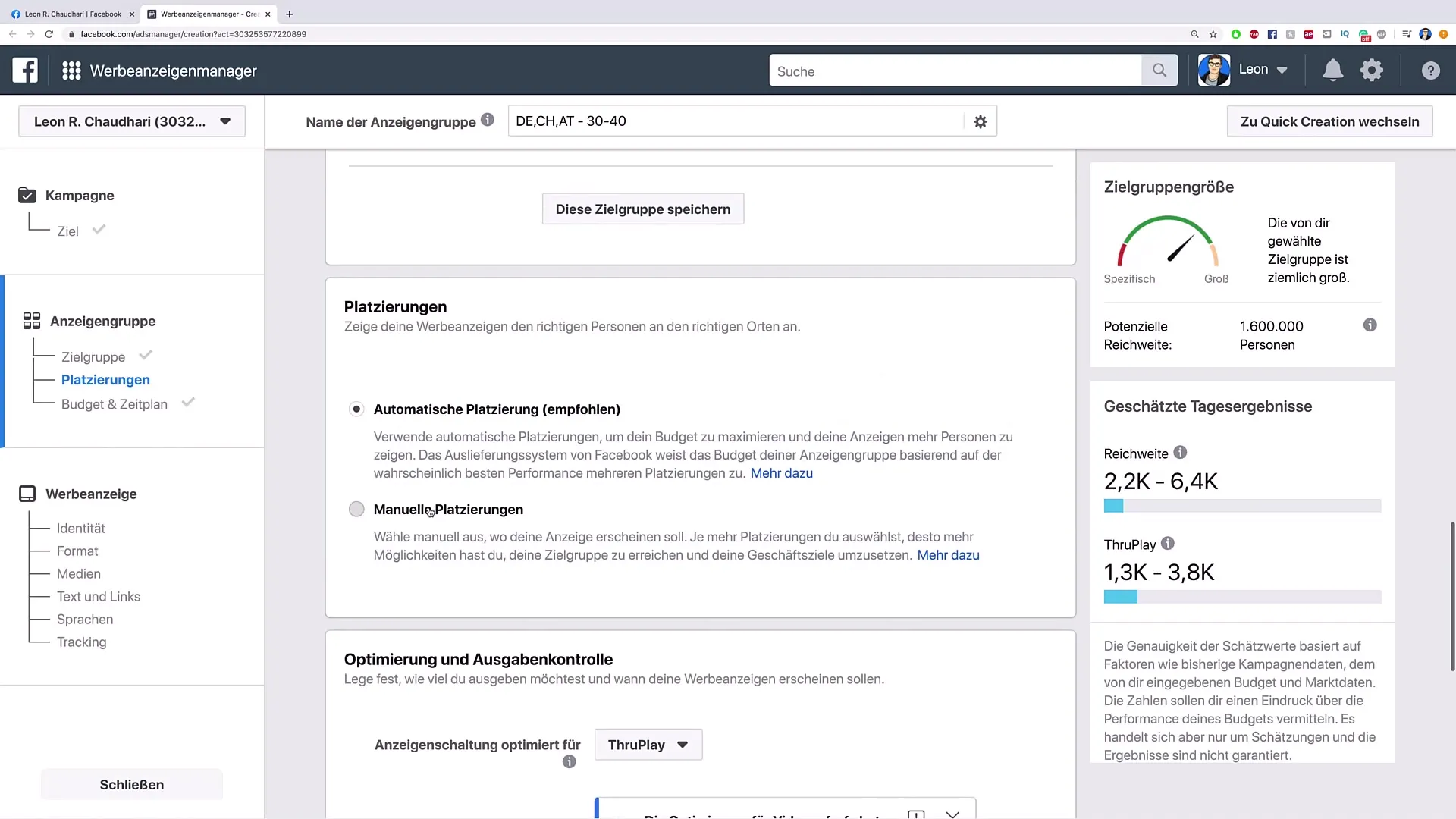Select Automatische Platzierung radio button
The image size is (1456, 819).
(x=357, y=408)
